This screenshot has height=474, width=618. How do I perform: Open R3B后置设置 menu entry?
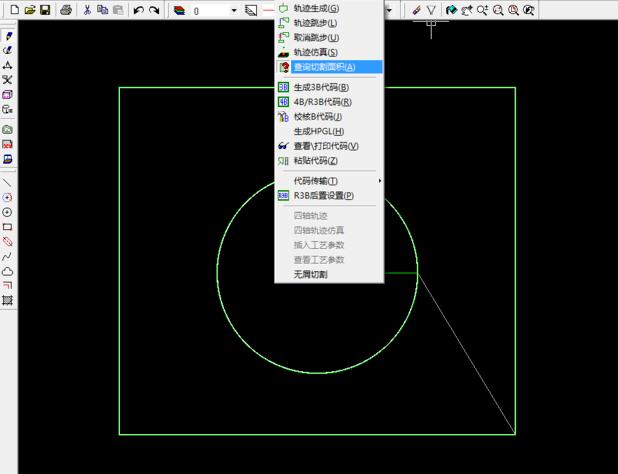pos(323,196)
